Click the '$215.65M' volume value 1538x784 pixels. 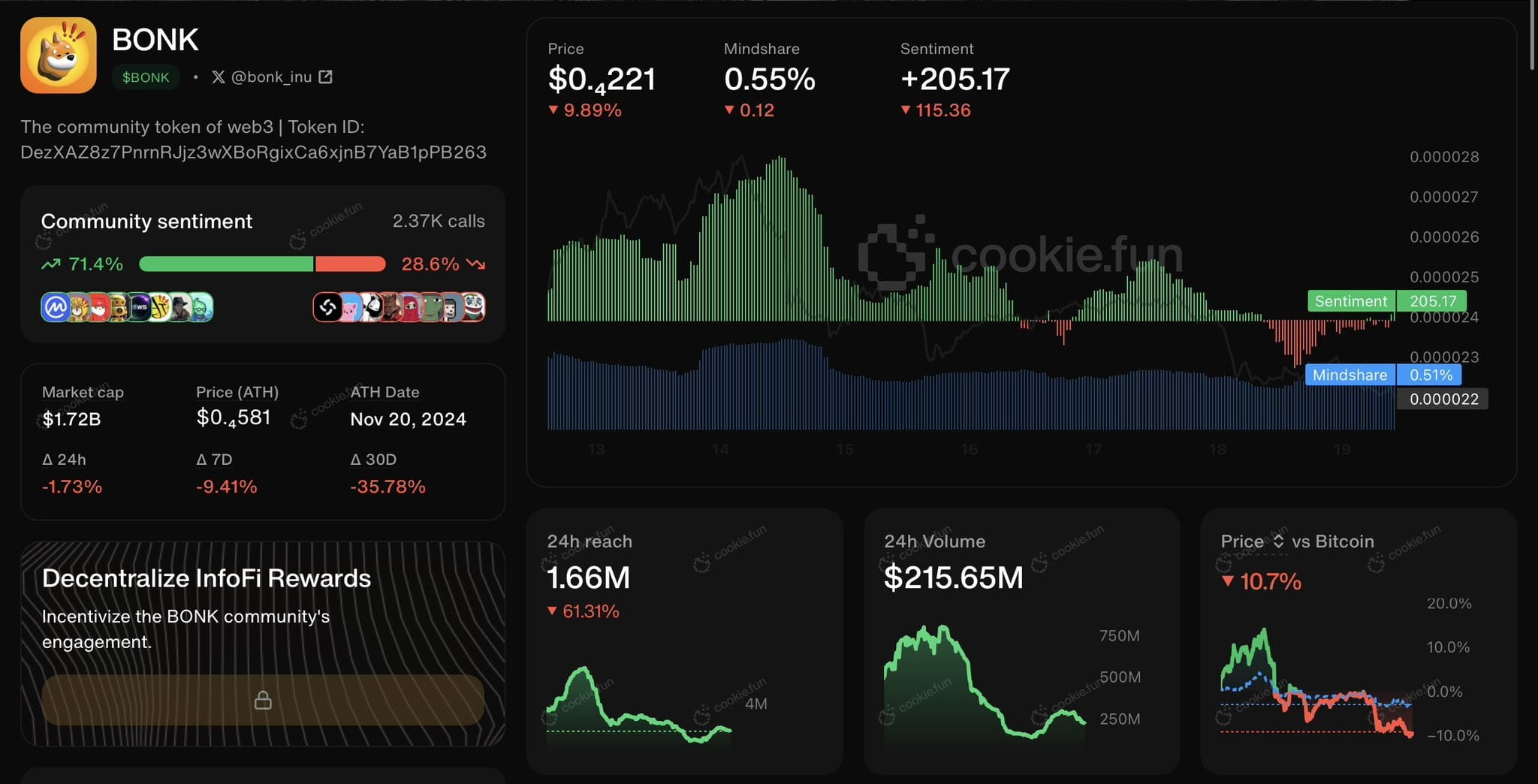pyautogui.click(x=954, y=577)
